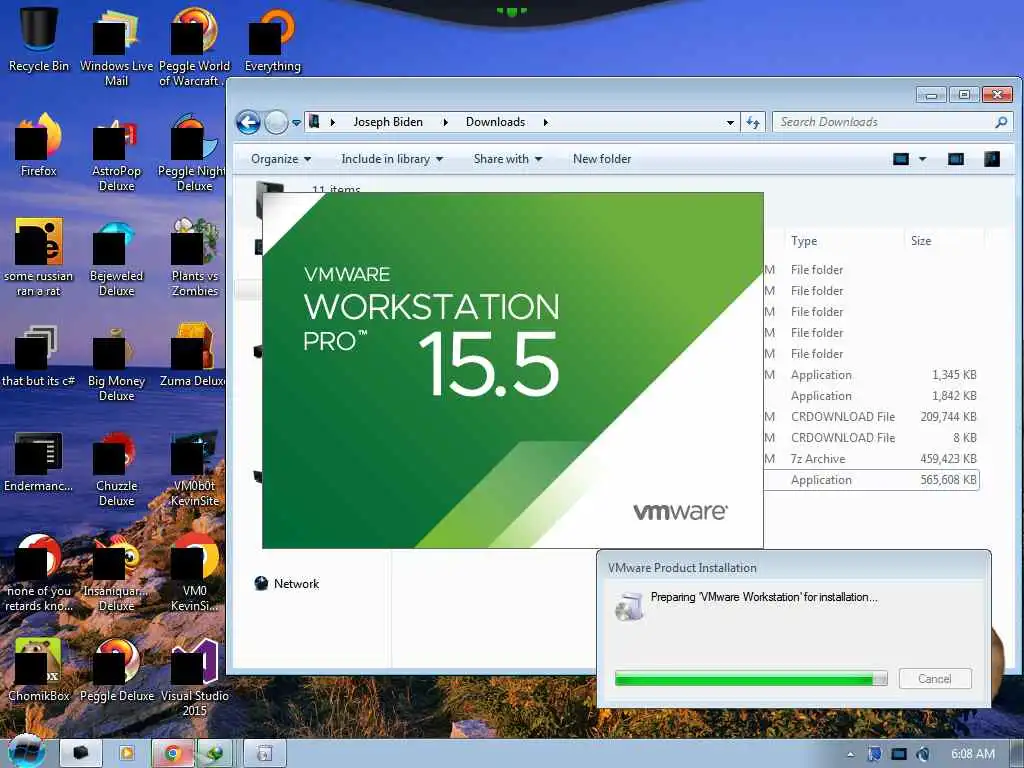Select Peggle Nights Deluxe desktop icon
Screen dimensions: 1024x768
pyautogui.click(x=194, y=153)
